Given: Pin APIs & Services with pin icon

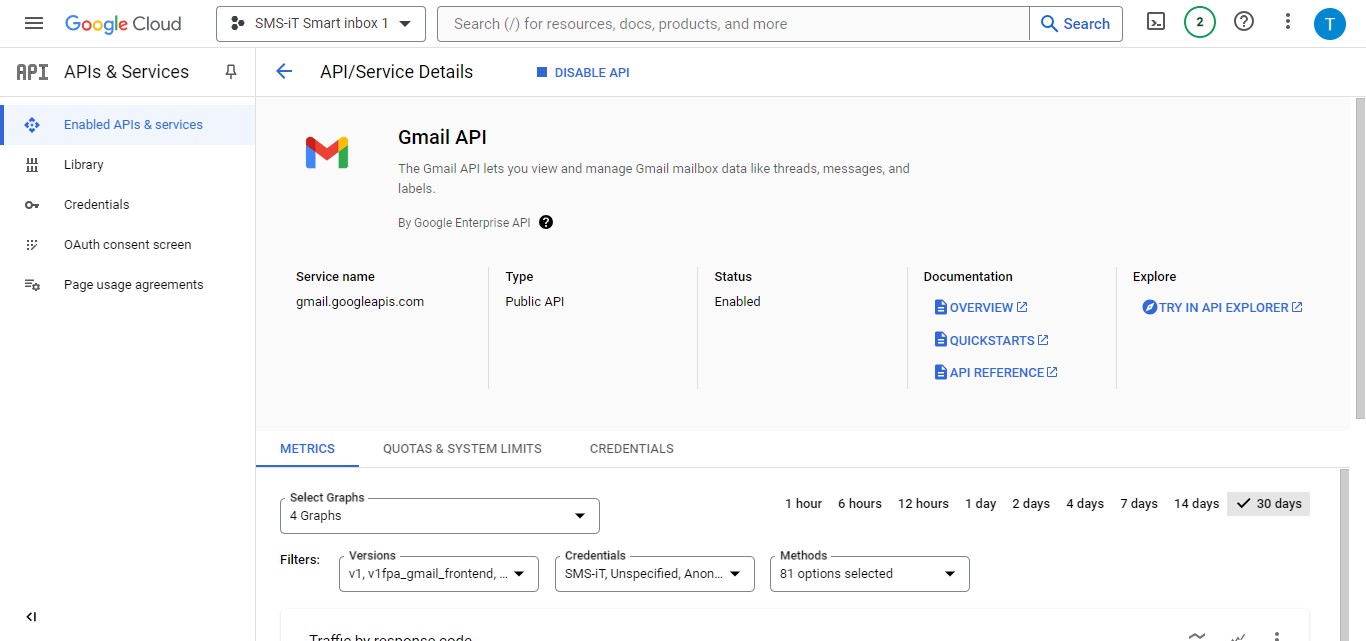Looking at the screenshot, I should (231, 72).
